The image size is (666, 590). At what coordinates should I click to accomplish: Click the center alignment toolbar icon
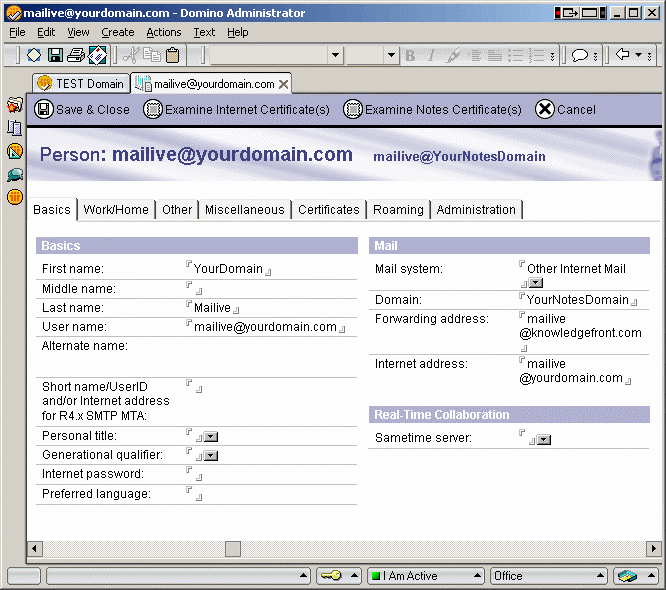point(475,56)
